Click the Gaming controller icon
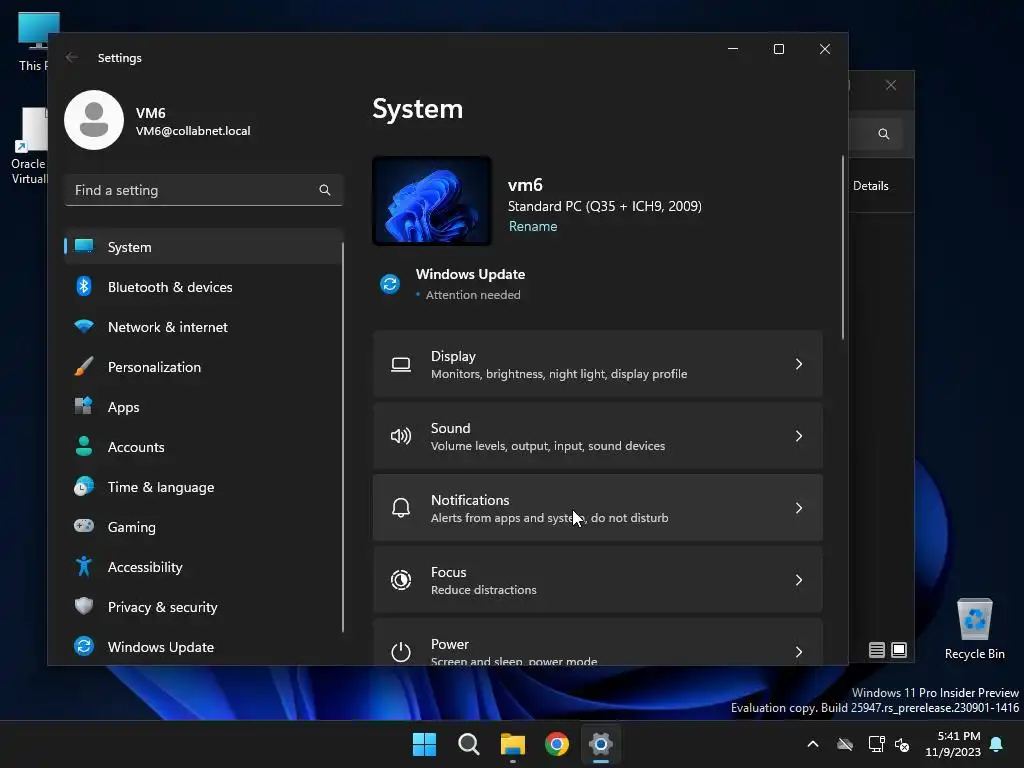1024x768 pixels. point(84,526)
